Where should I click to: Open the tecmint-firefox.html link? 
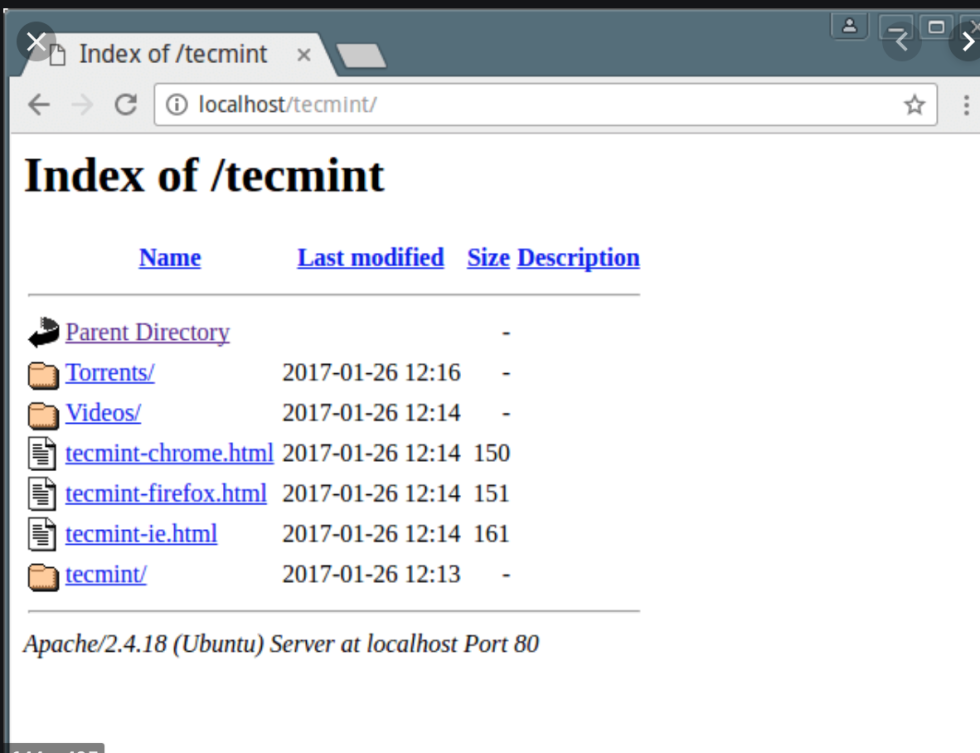pos(166,494)
